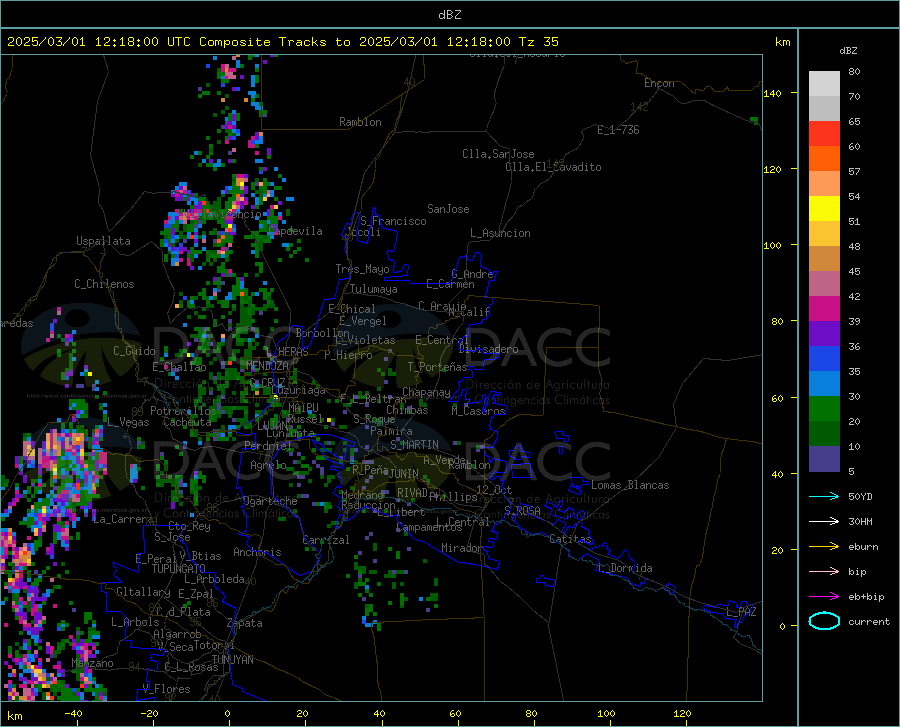Click the Tres_Mayo label
900x727 pixels.
[x=362, y=269]
